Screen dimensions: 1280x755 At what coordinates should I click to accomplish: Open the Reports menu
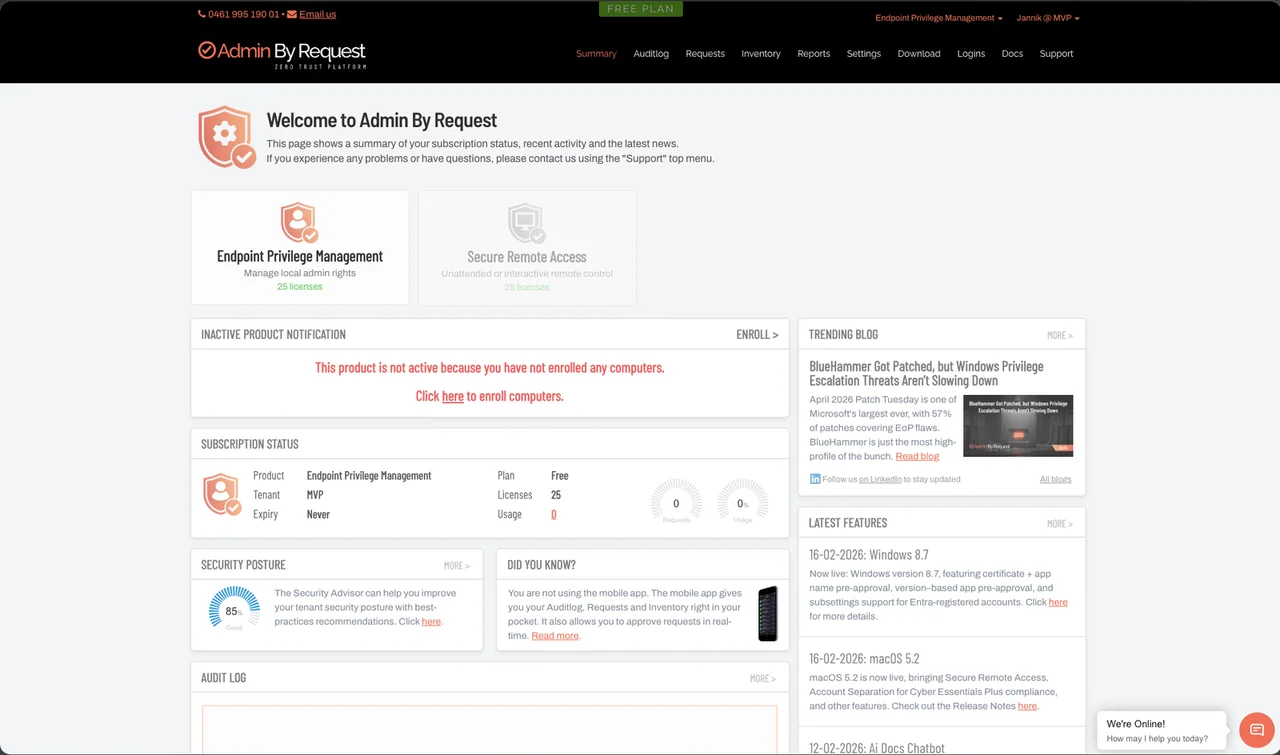tap(814, 54)
